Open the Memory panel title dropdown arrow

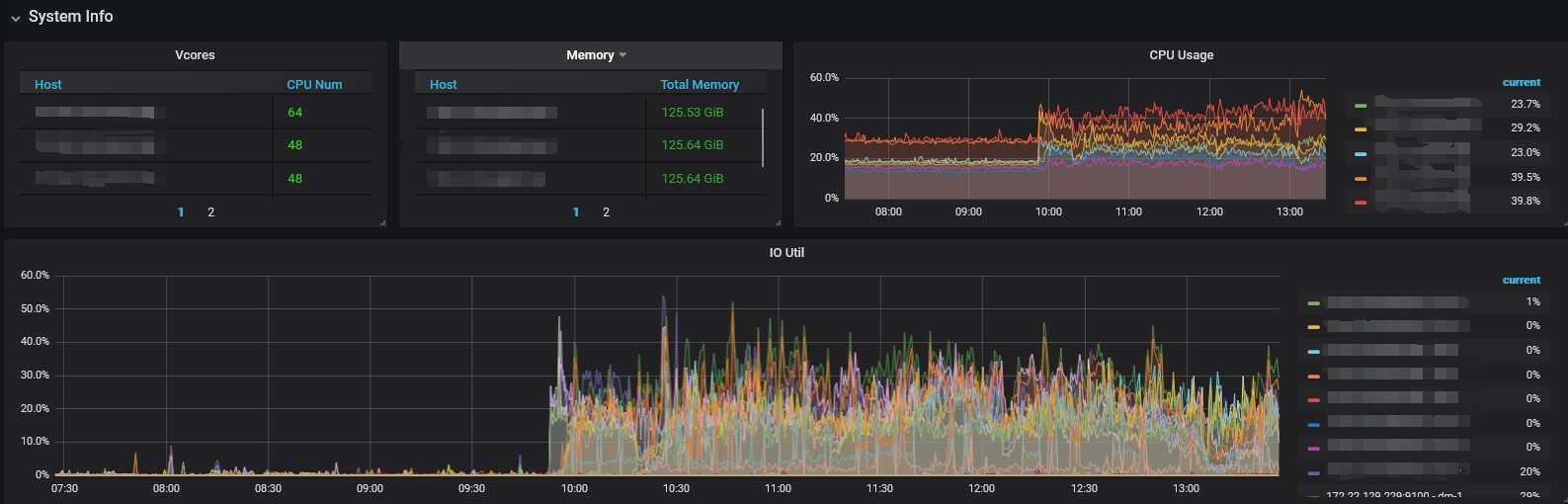pos(622,55)
